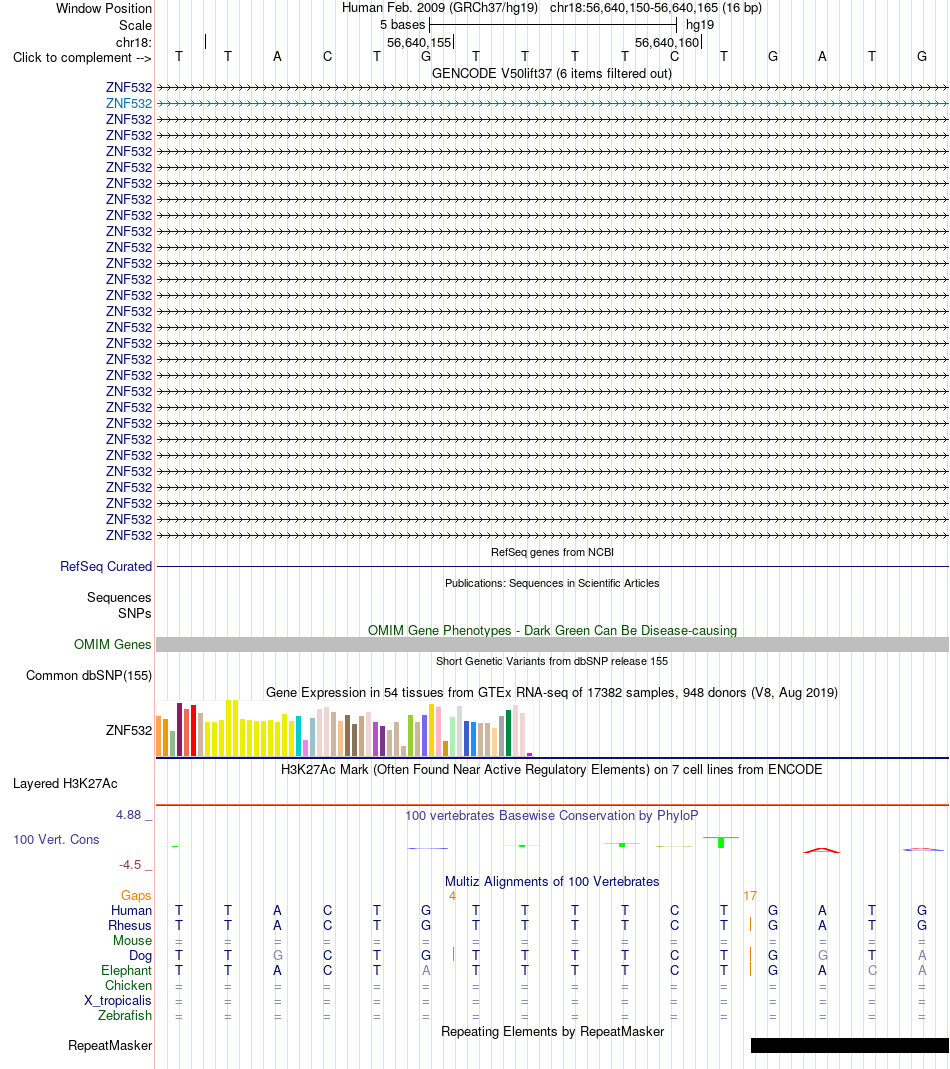Click the tallest green PhyloP conservation bar

pos(721,842)
